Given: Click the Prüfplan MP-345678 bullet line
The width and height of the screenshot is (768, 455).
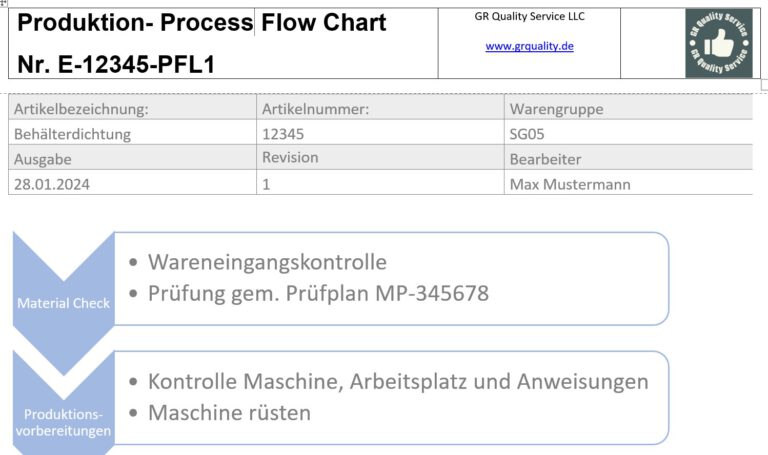Looking at the screenshot, I should [x=318, y=293].
